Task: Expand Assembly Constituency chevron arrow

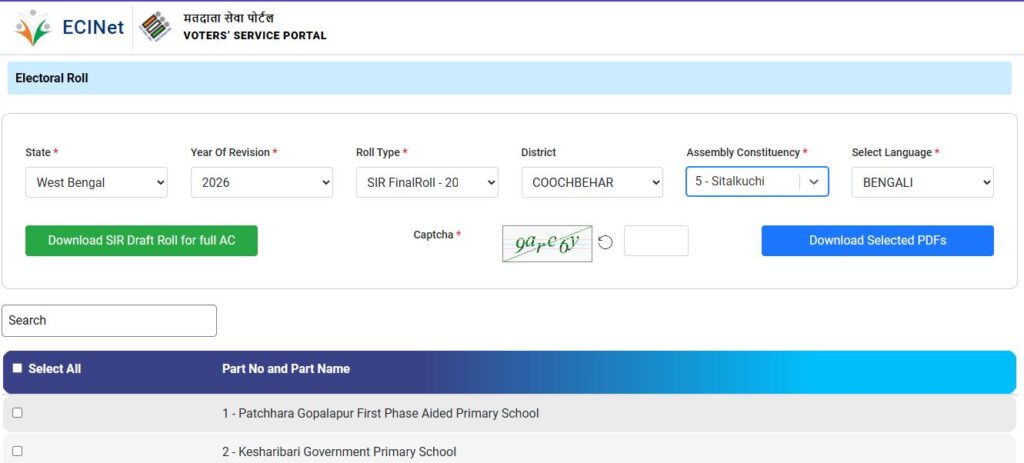Action: (814, 182)
